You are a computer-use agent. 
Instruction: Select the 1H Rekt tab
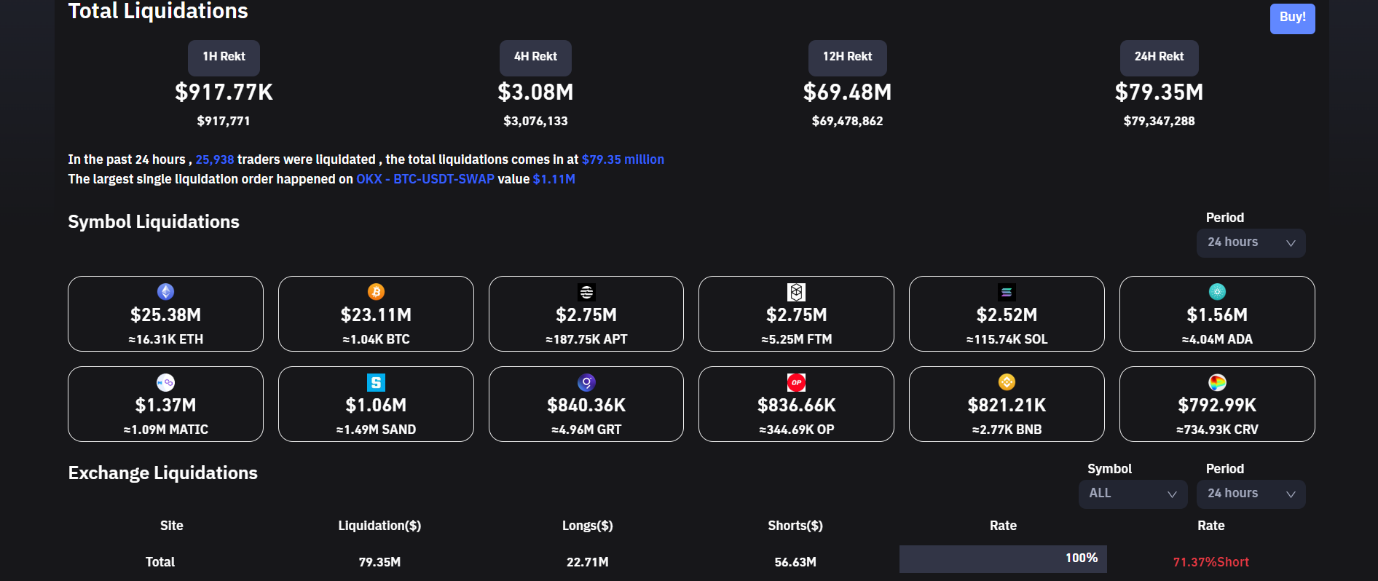coord(224,58)
